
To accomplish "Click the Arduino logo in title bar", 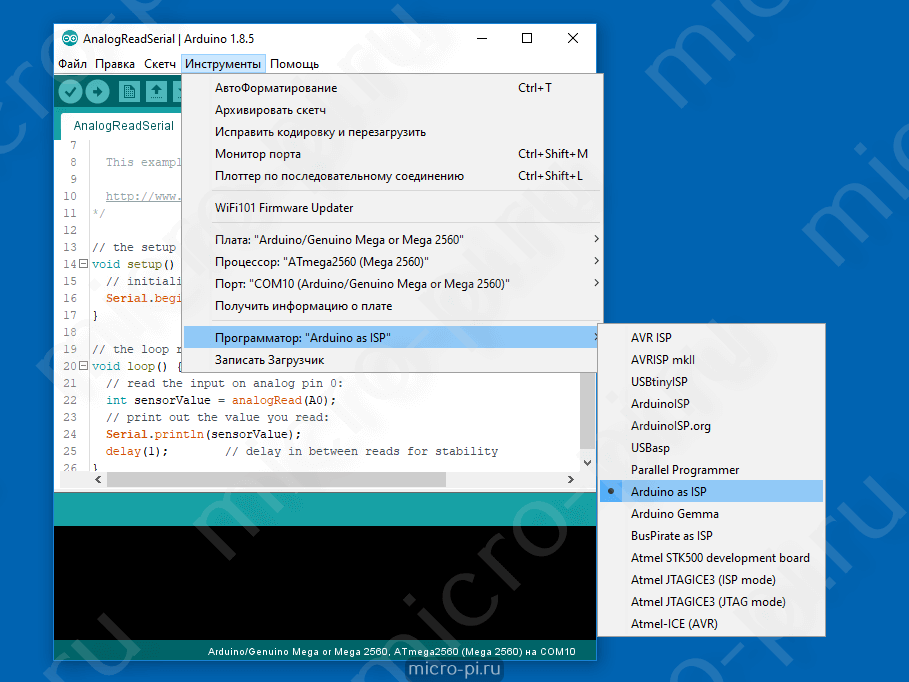I will (x=69, y=39).
